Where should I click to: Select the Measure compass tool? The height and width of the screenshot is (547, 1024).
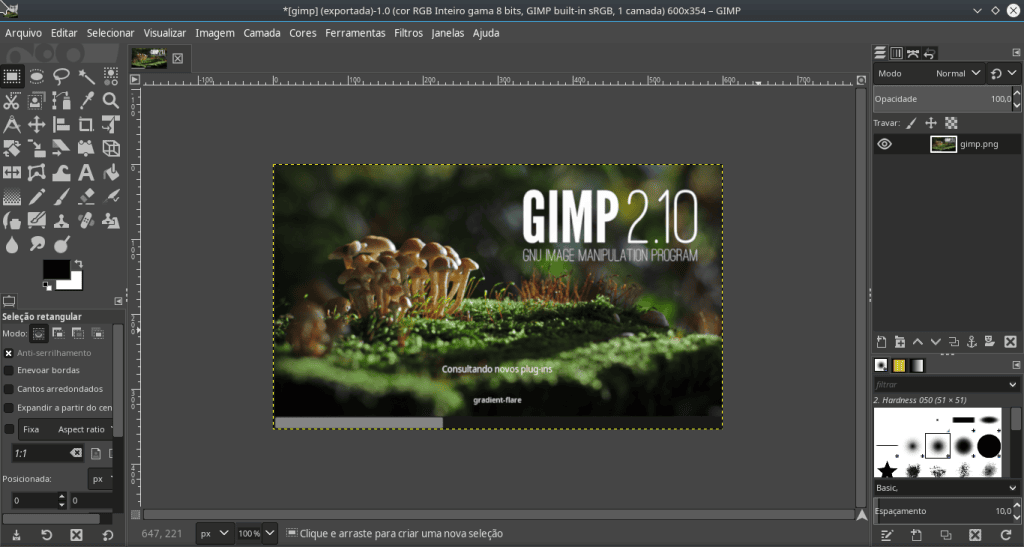[12, 125]
